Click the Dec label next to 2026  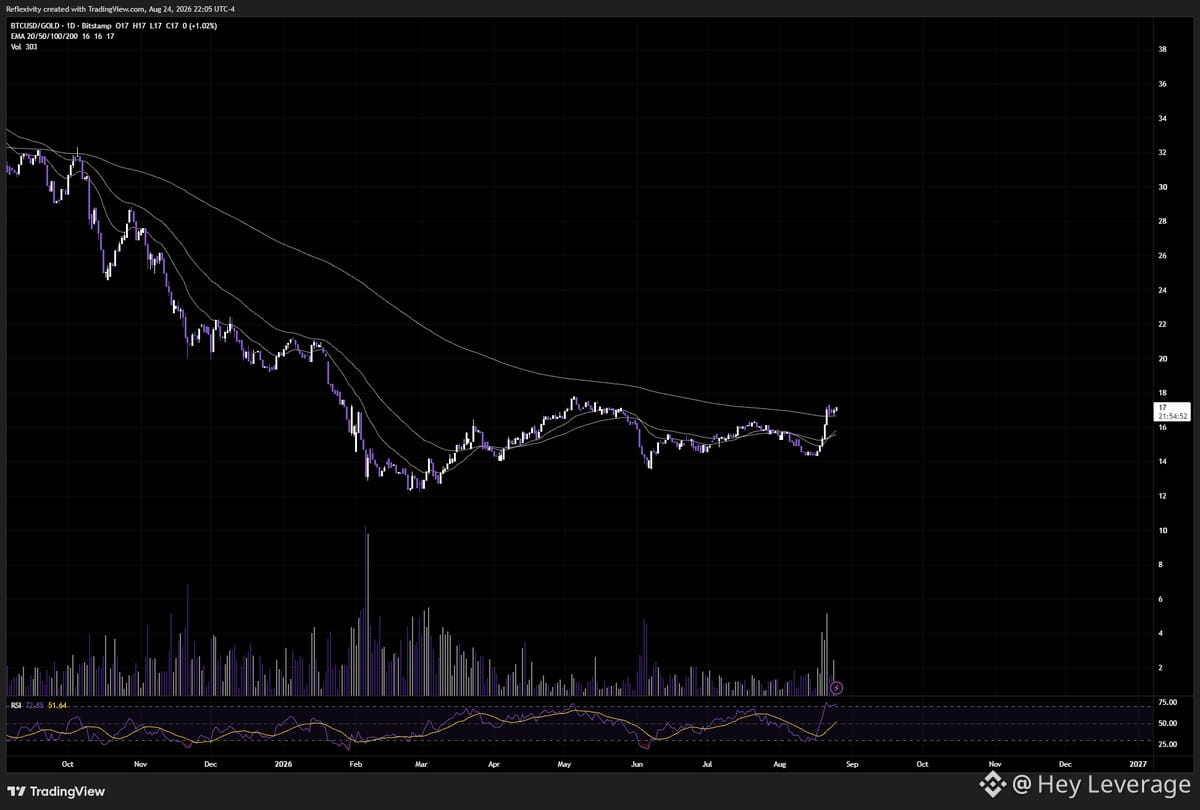coord(210,763)
